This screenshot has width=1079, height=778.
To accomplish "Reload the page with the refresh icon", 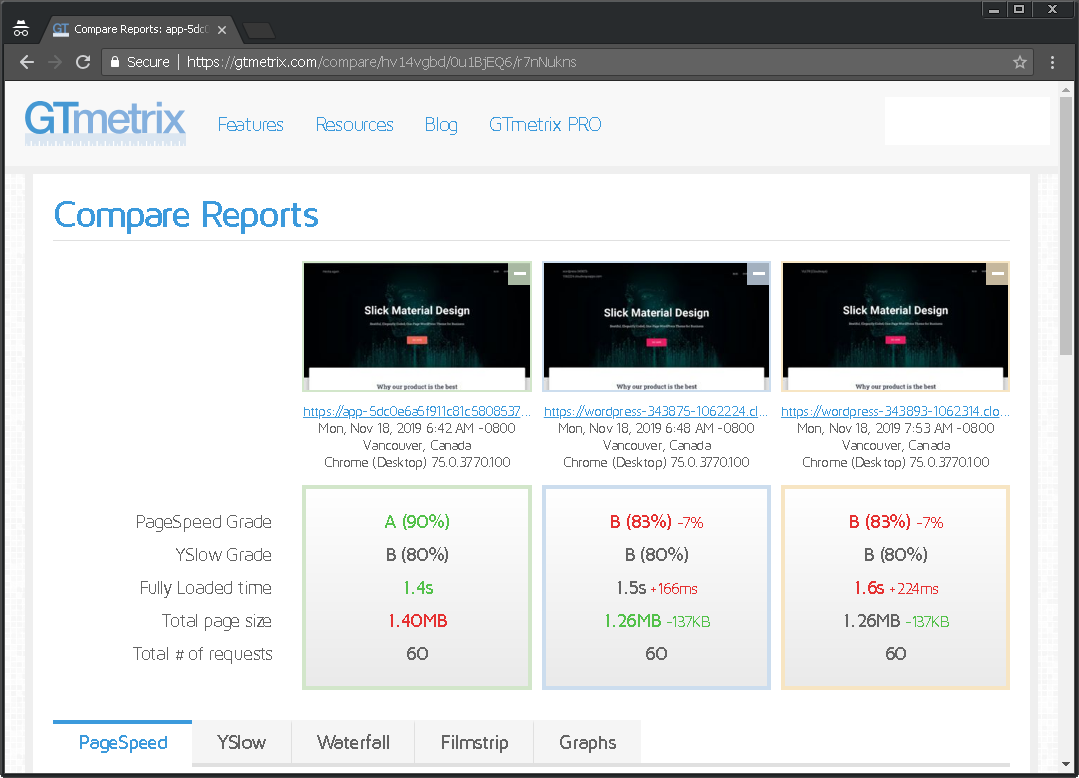I will [83, 62].
